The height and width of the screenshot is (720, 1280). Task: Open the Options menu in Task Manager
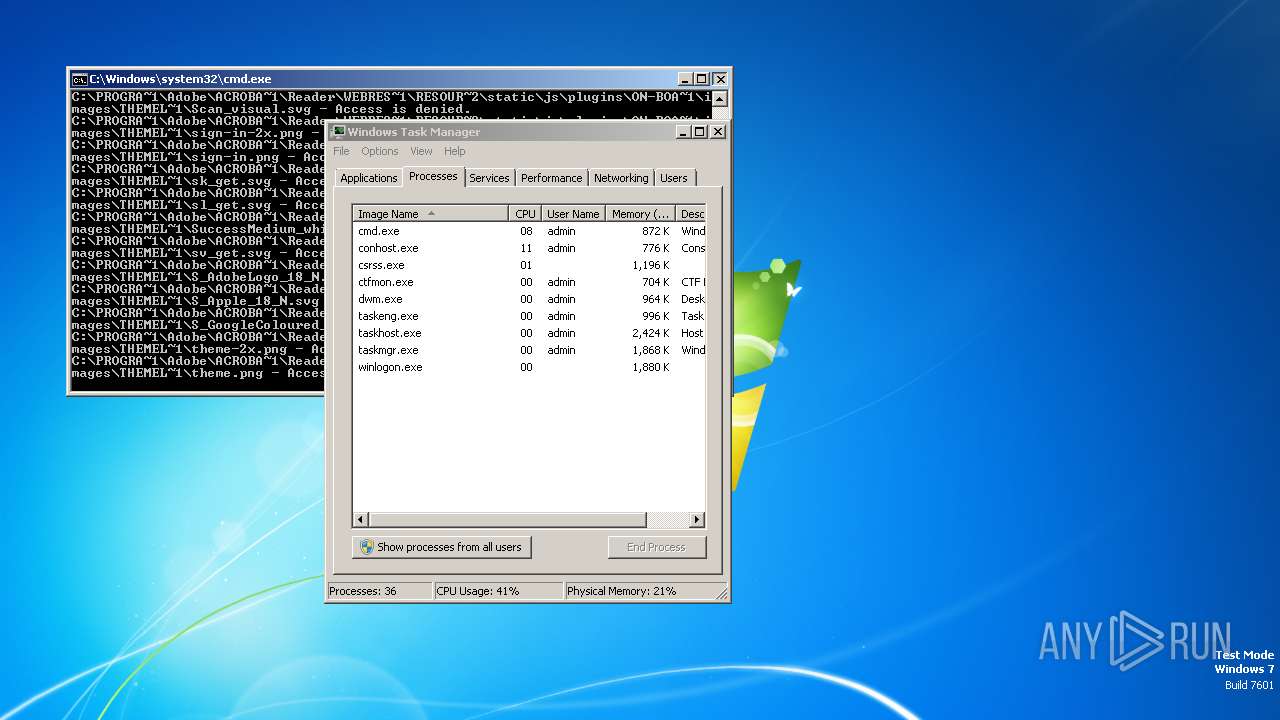click(379, 151)
